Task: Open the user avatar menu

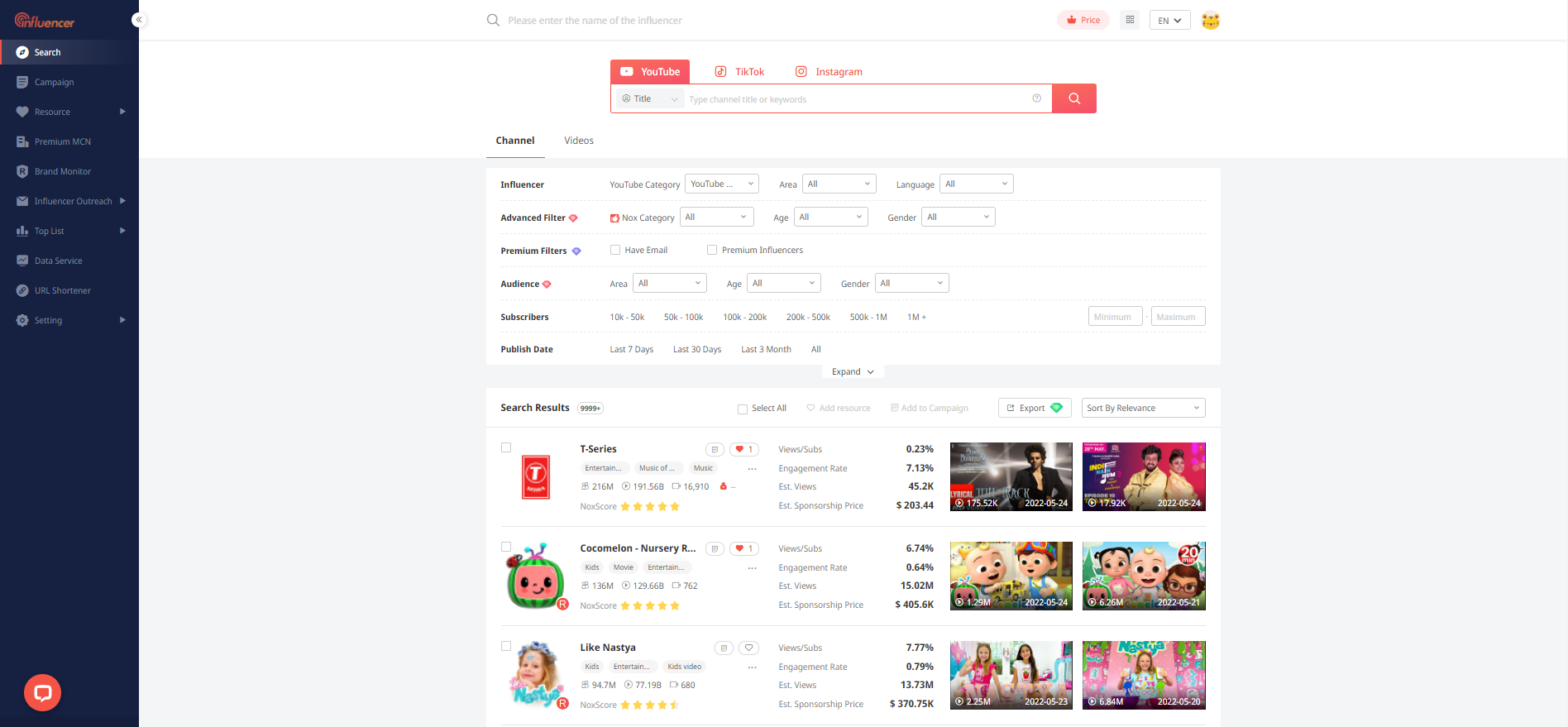Action: tap(1211, 21)
